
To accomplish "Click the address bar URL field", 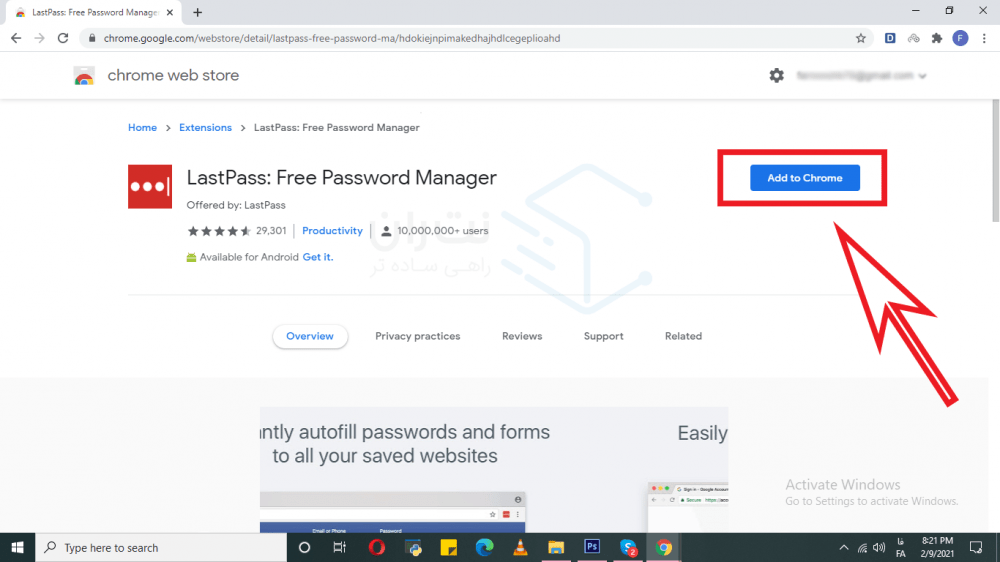I will [450, 38].
